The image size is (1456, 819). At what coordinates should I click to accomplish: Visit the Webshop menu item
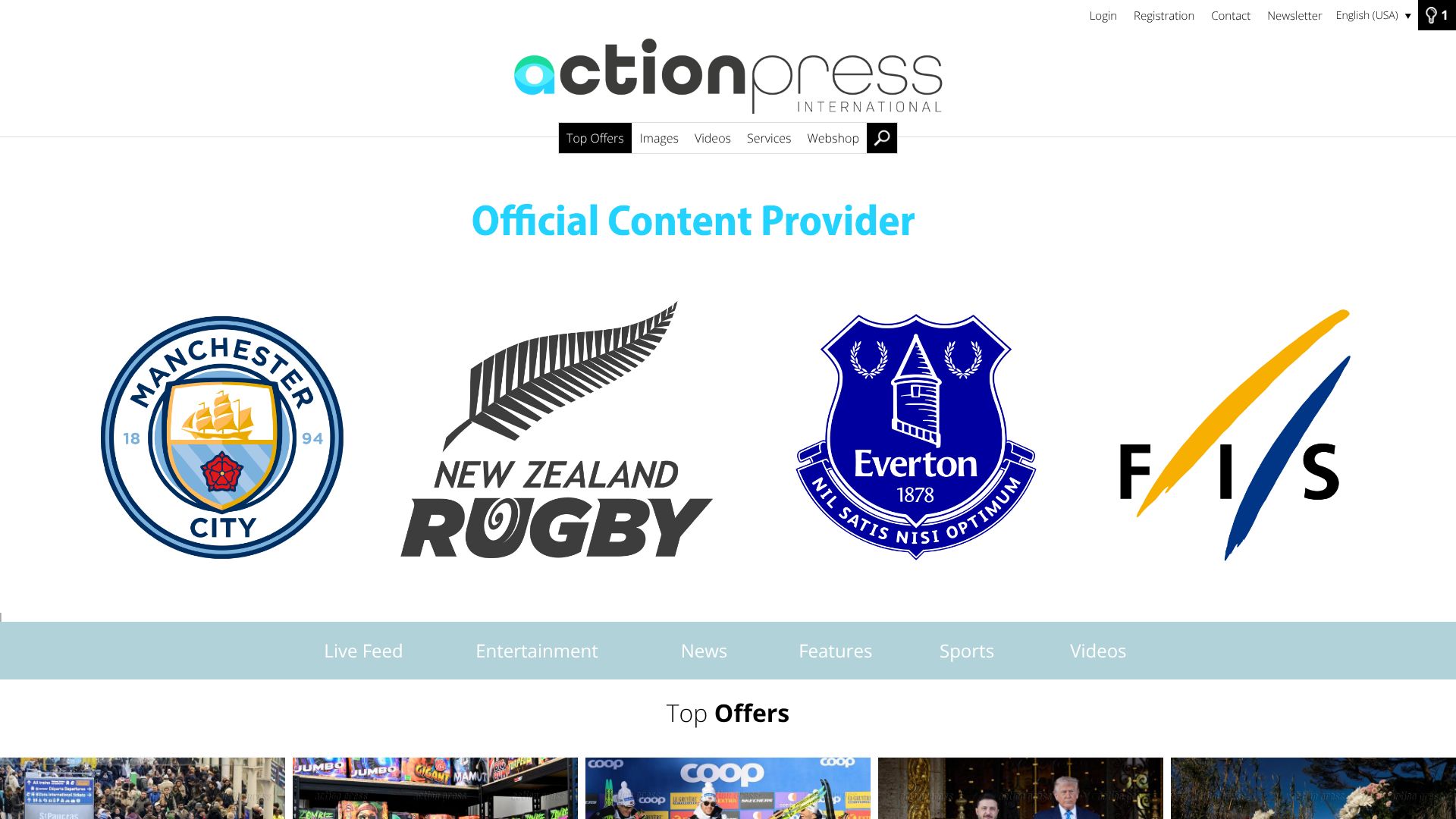point(833,138)
